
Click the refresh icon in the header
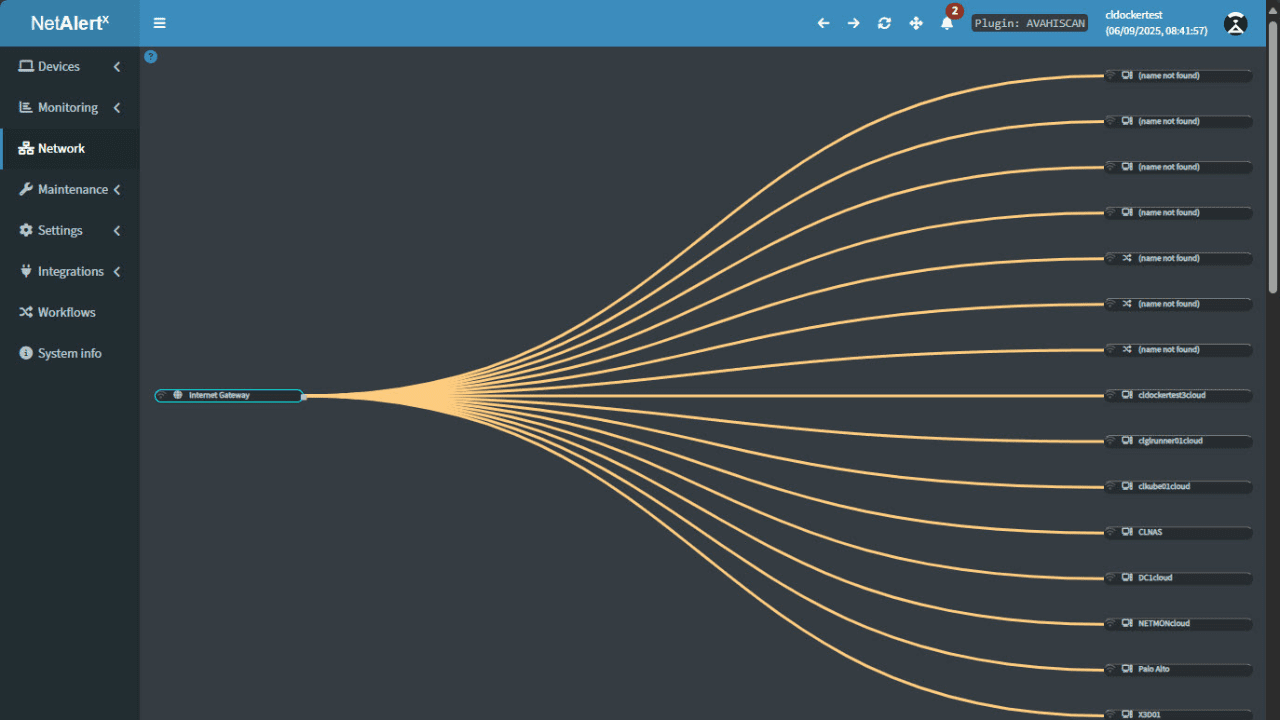pos(884,23)
